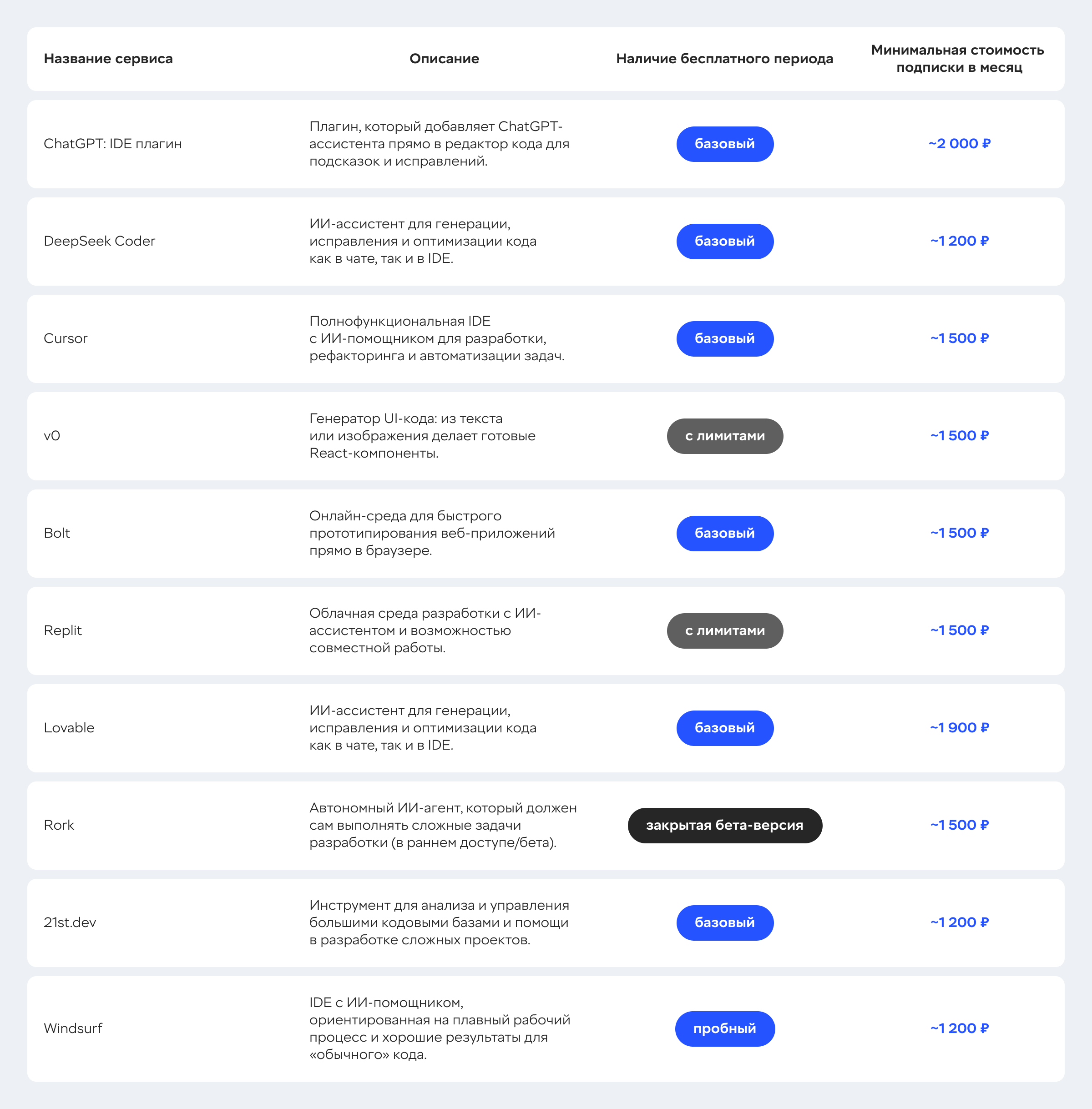Click the Rork description text
This screenshot has height=1109, width=1092.
(x=443, y=826)
